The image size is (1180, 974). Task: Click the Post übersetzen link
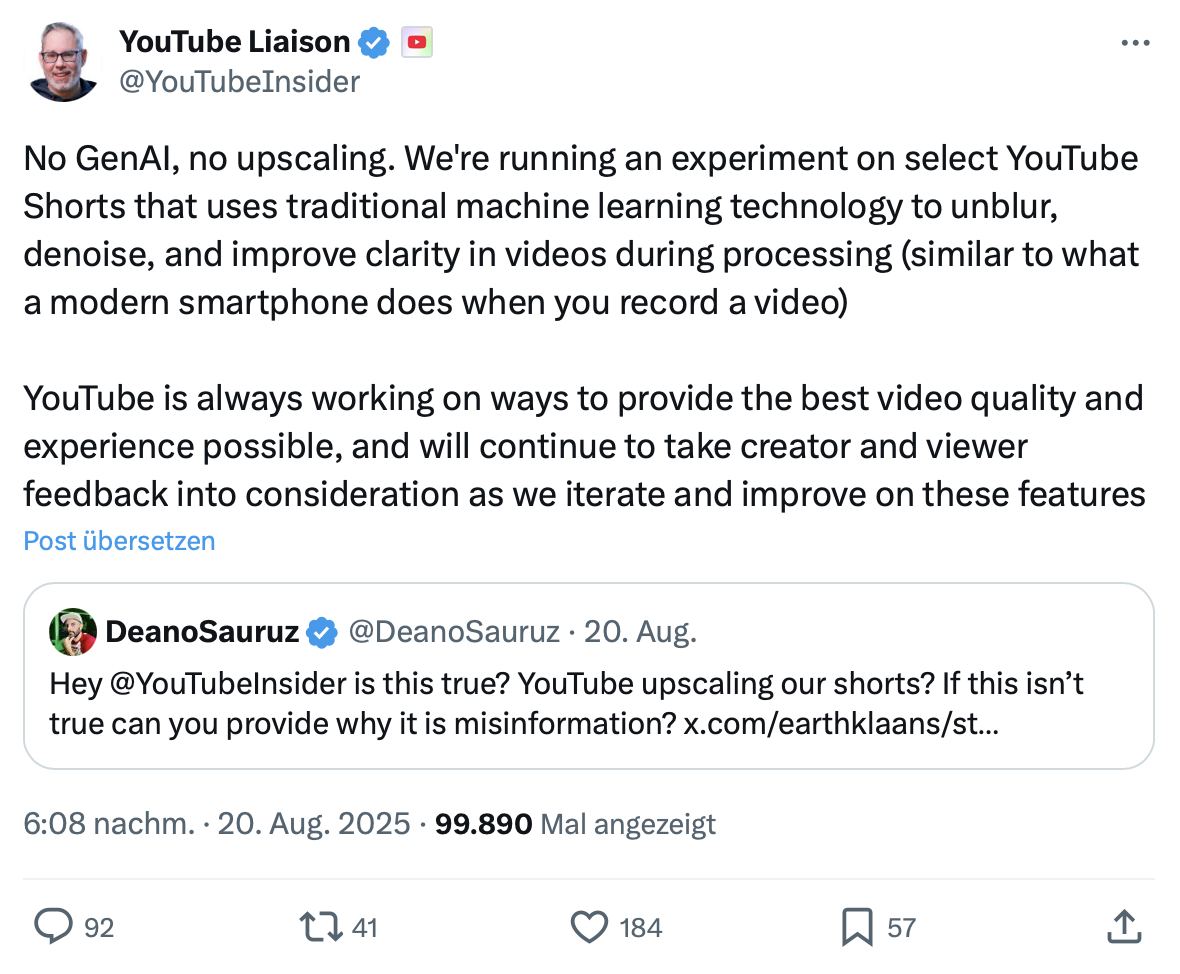(x=119, y=541)
